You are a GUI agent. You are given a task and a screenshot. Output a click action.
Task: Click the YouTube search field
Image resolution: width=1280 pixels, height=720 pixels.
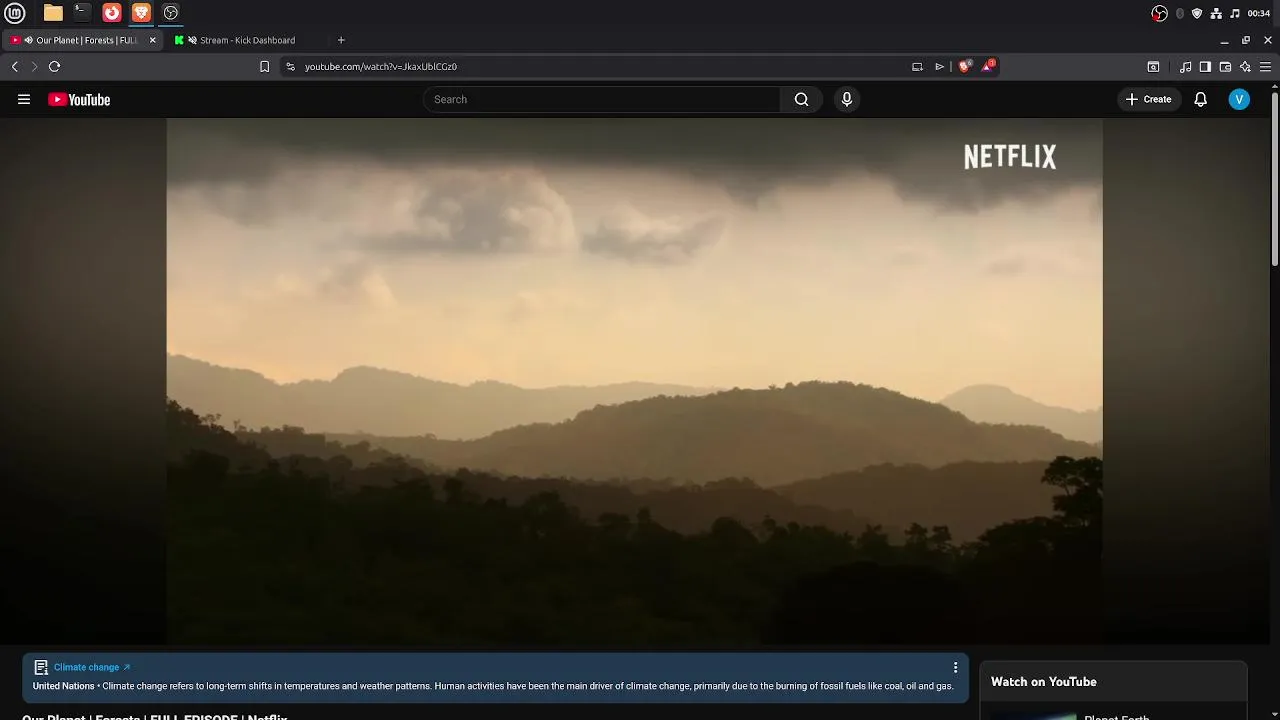(602, 99)
